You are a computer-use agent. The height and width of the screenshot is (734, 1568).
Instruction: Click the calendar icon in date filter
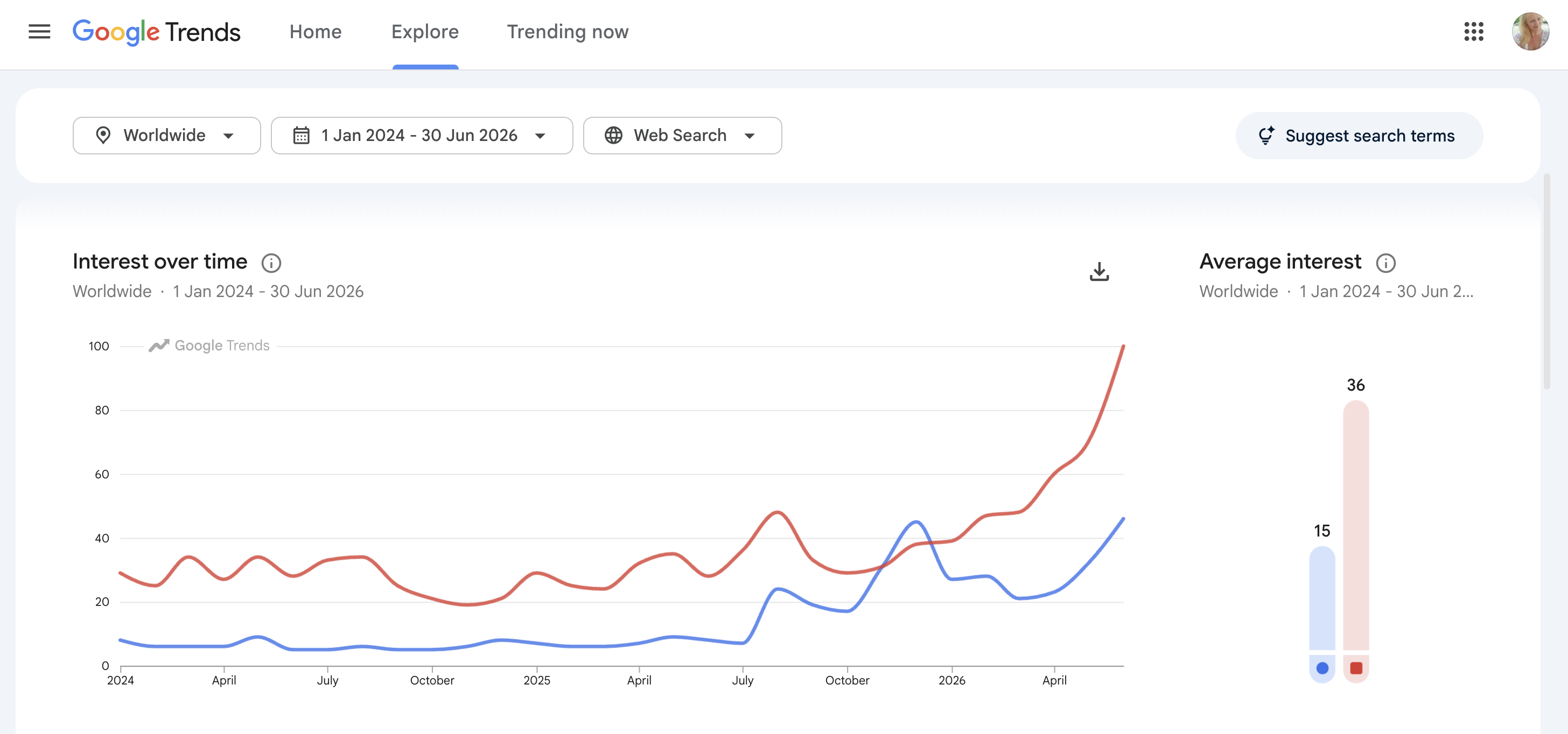tap(302, 135)
